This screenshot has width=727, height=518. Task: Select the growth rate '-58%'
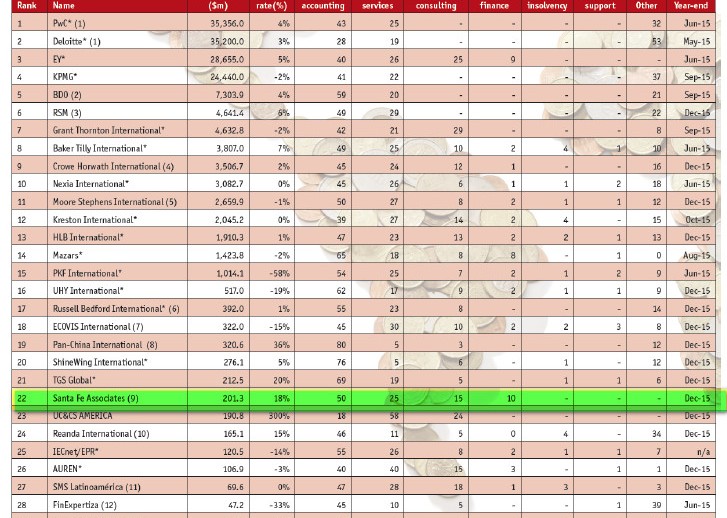click(x=280, y=273)
